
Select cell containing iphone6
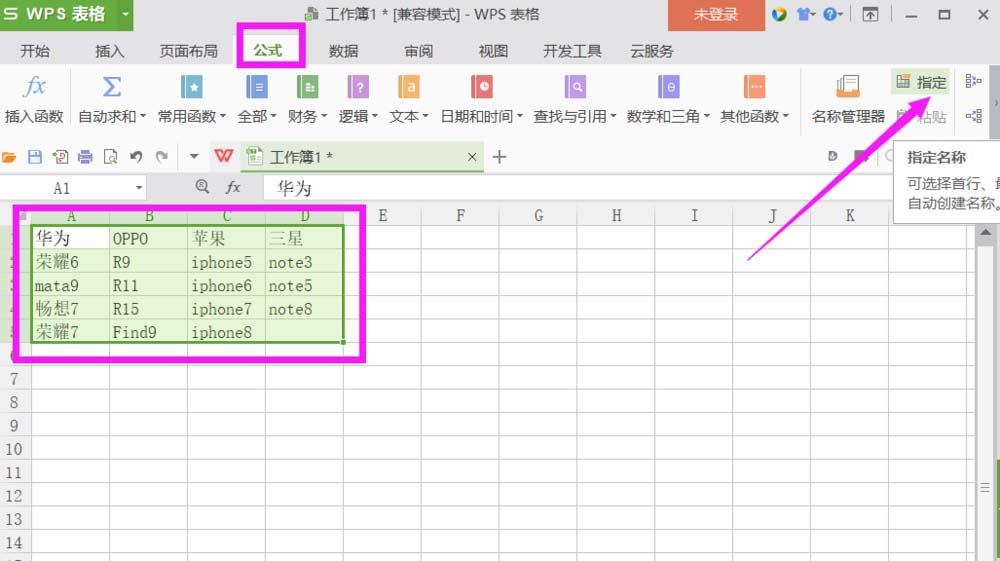[226, 286]
